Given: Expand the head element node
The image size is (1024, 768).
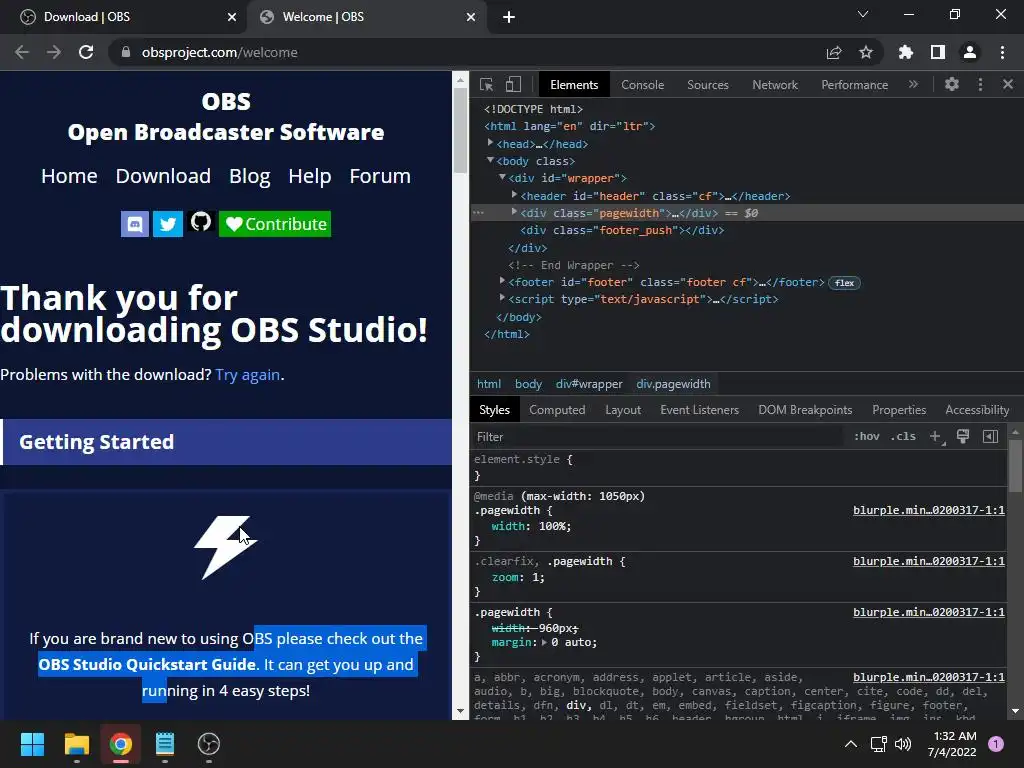Looking at the screenshot, I should click(x=490, y=142).
